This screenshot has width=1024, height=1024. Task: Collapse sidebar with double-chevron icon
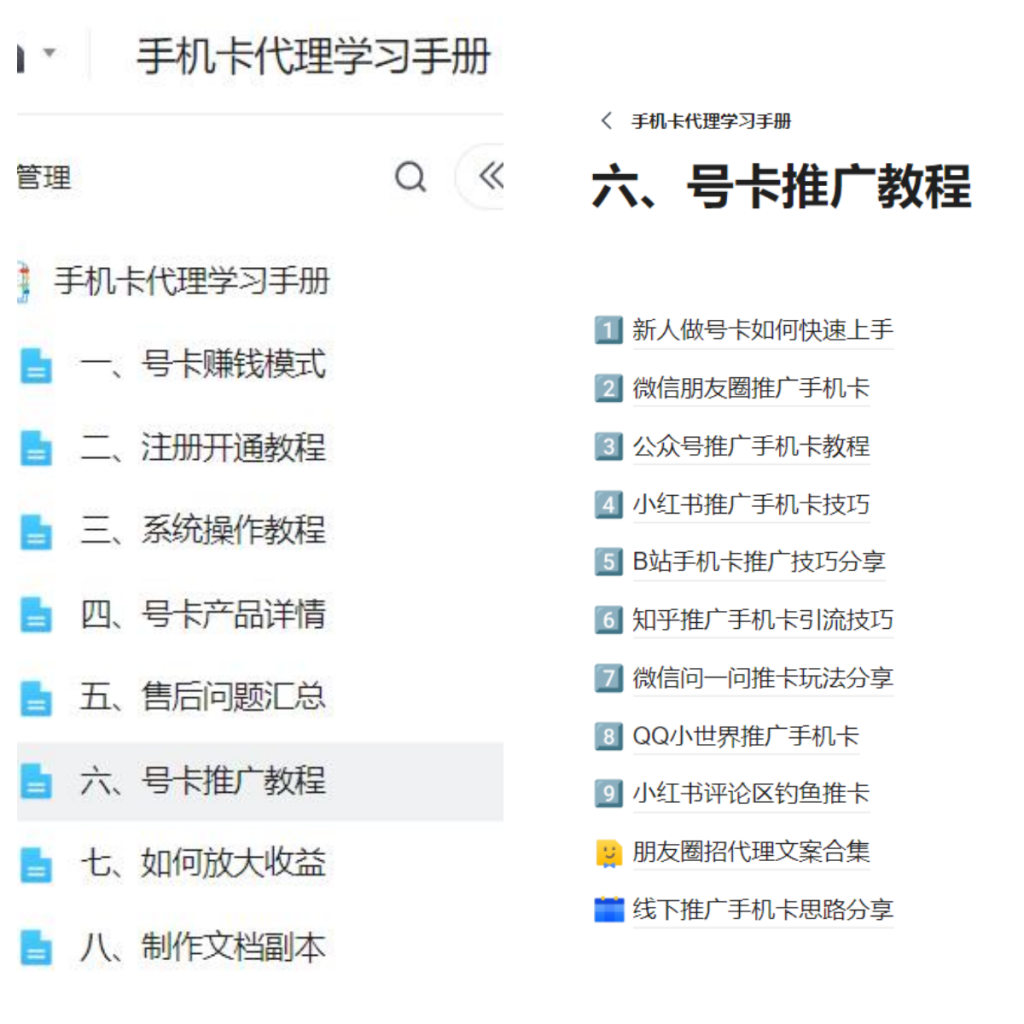[489, 178]
